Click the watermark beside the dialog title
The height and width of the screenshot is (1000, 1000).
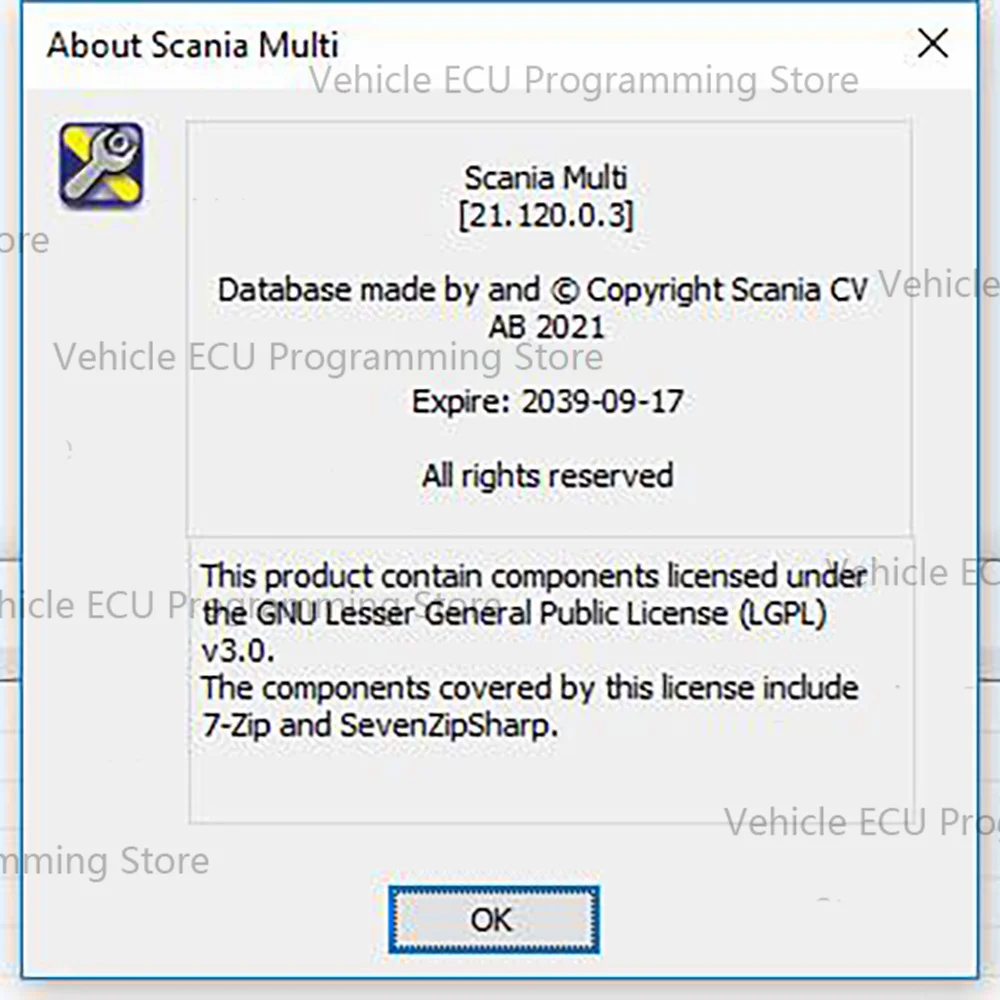(584, 80)
